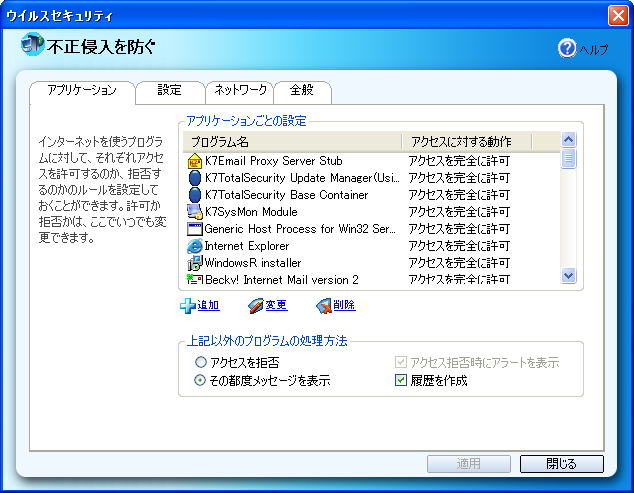Viewport: 634px width, 493px height.
Task: Click the K7SysMon Module icon
Action: 195,212
